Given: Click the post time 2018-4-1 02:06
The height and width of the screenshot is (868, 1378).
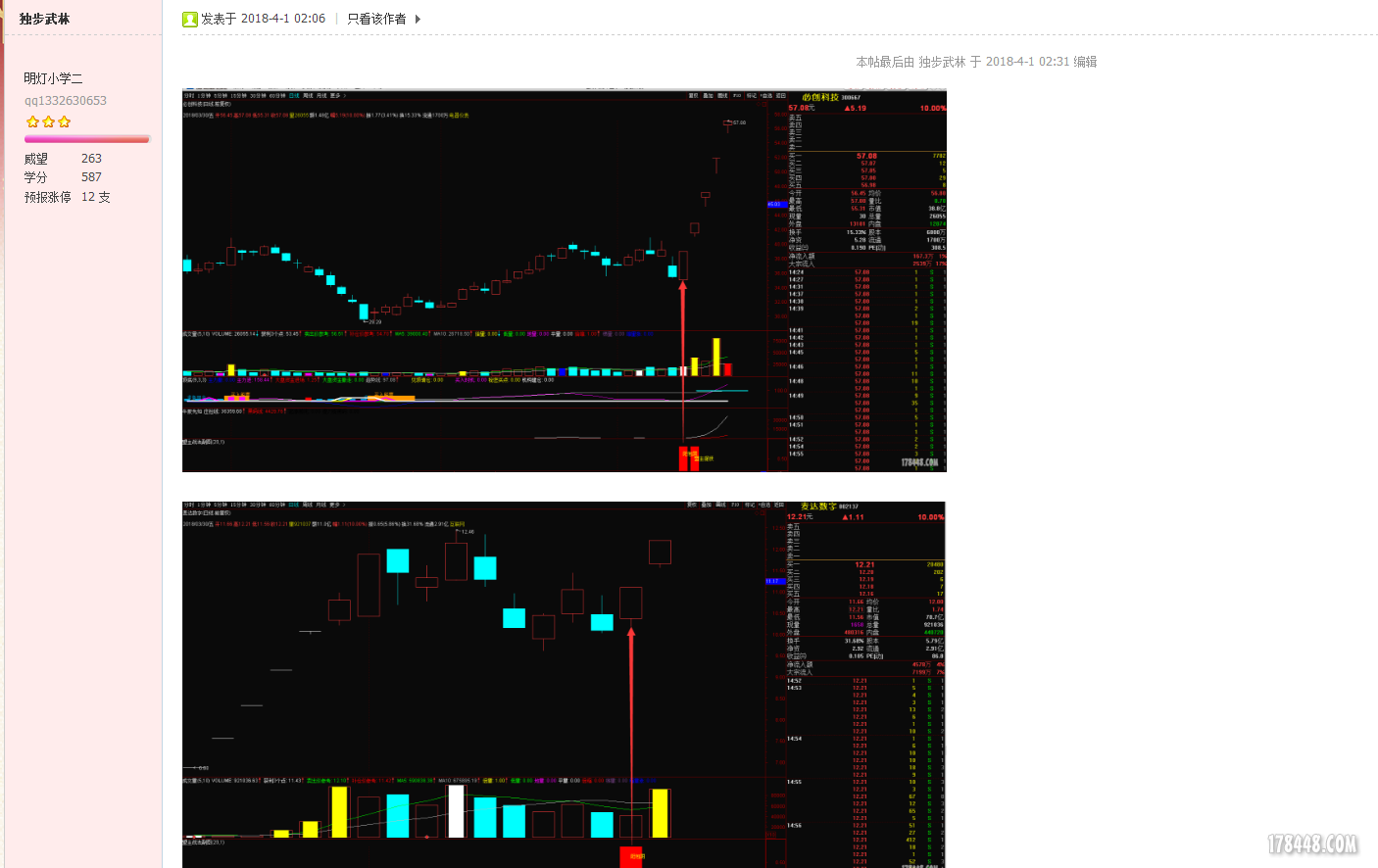Looking at the screenshot, I should (283, 19).
